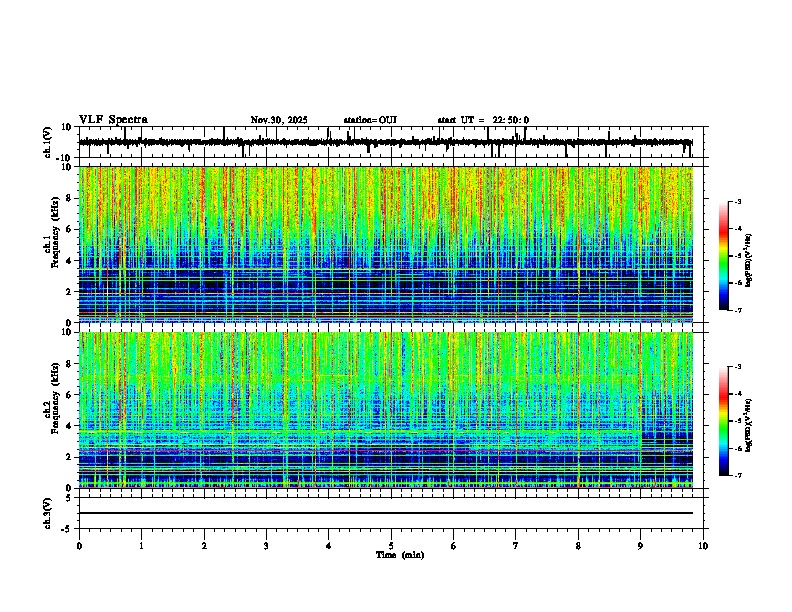Screen dimensions: 792x612
Task: Click the flat ch.3 voltage line
Action: (386, 513)
